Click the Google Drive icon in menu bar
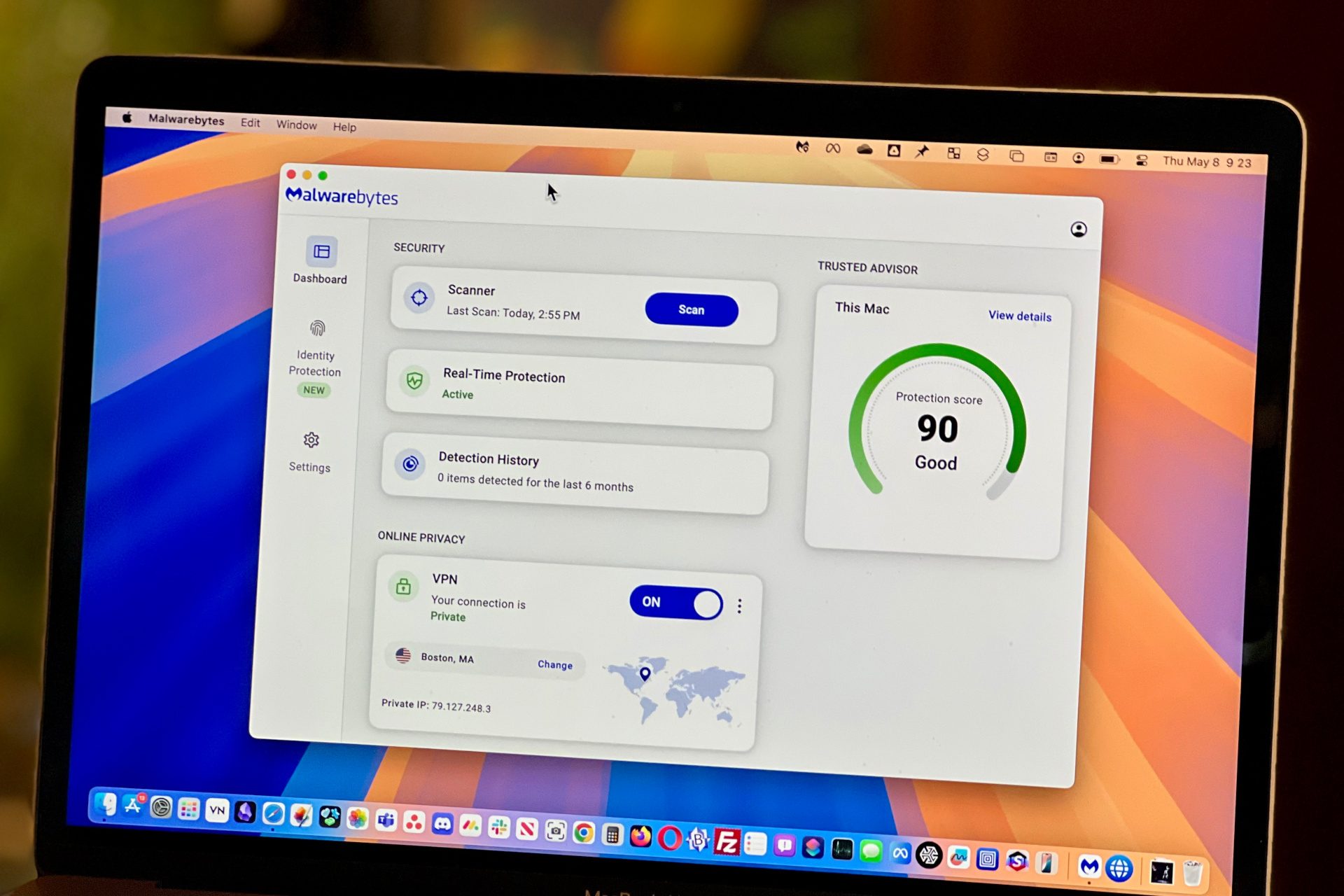 click(894, 150)
